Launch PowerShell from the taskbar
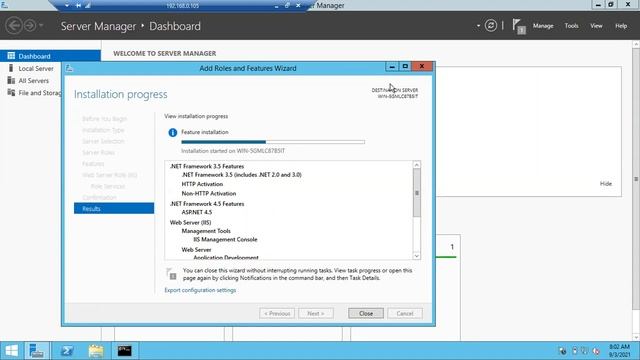The height and width of the screenshot is (360, 640). click(x=67, y=351)
